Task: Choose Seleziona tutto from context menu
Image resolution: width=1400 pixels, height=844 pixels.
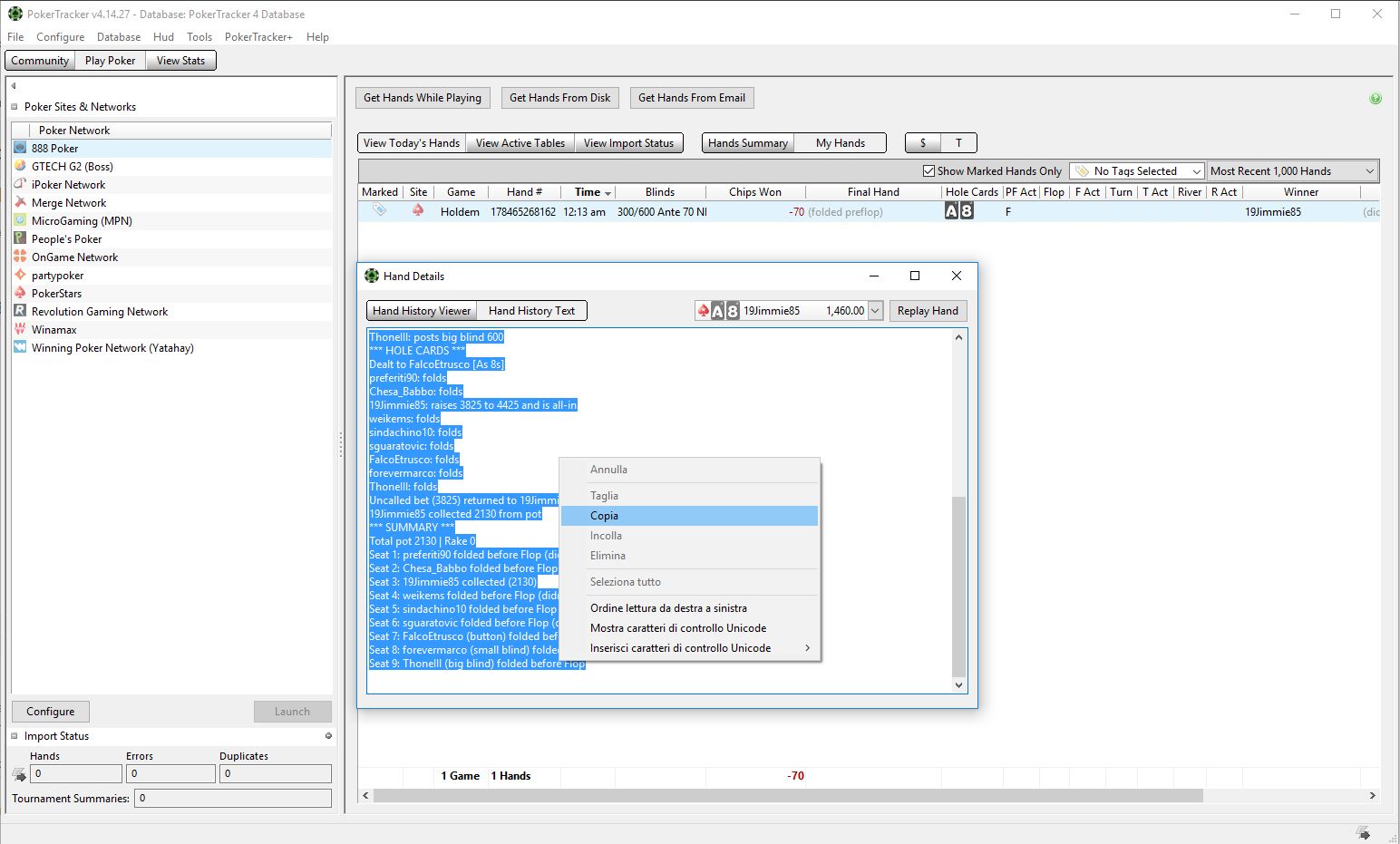Action: tap(690, 582)
